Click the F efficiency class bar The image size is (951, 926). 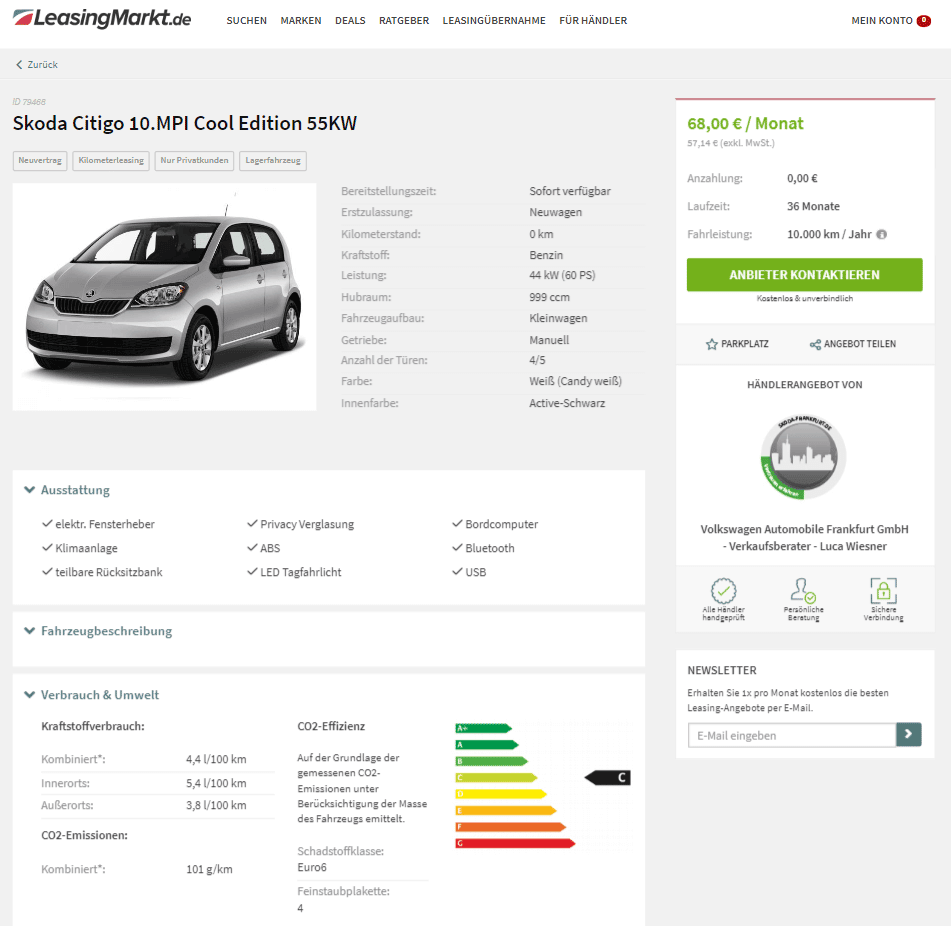(x=511, y=827)
